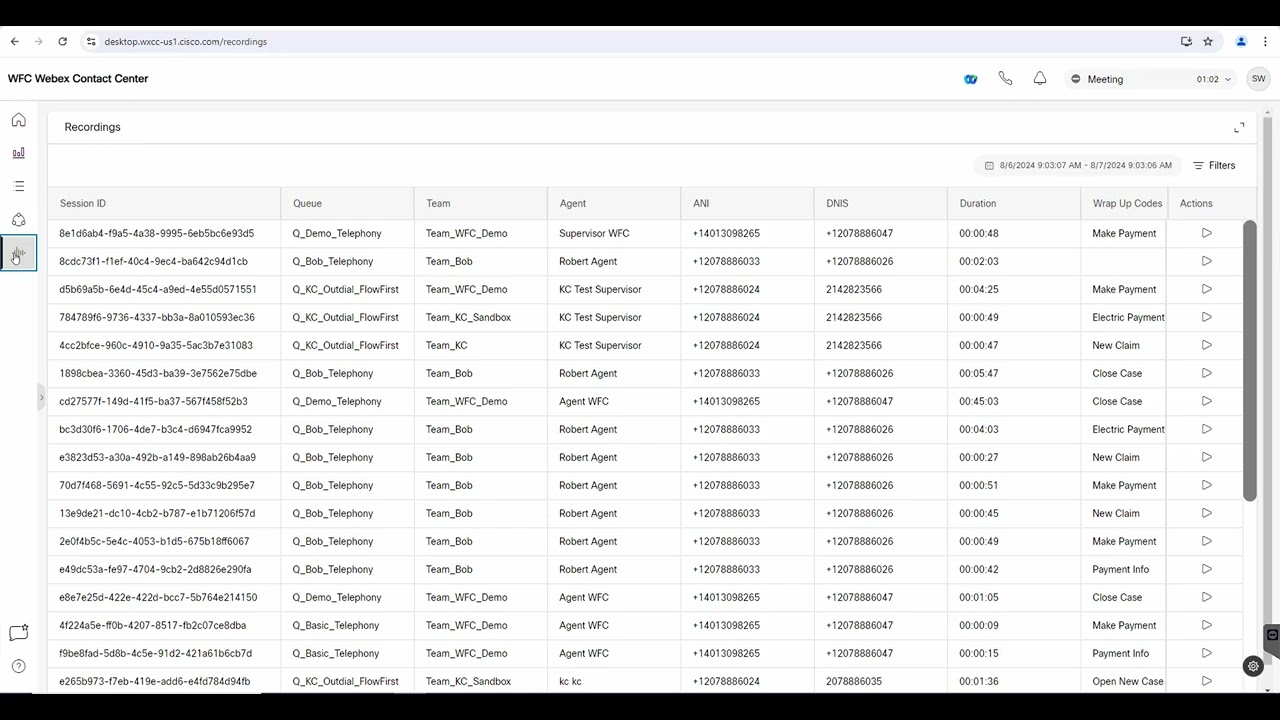Bookmark this page with star icon

pos(1208,41)
